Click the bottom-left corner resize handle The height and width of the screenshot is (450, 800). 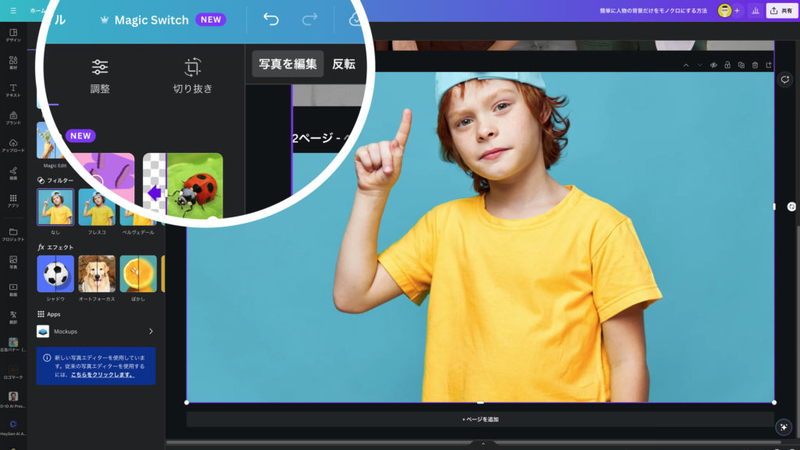[x=187, y=403]
